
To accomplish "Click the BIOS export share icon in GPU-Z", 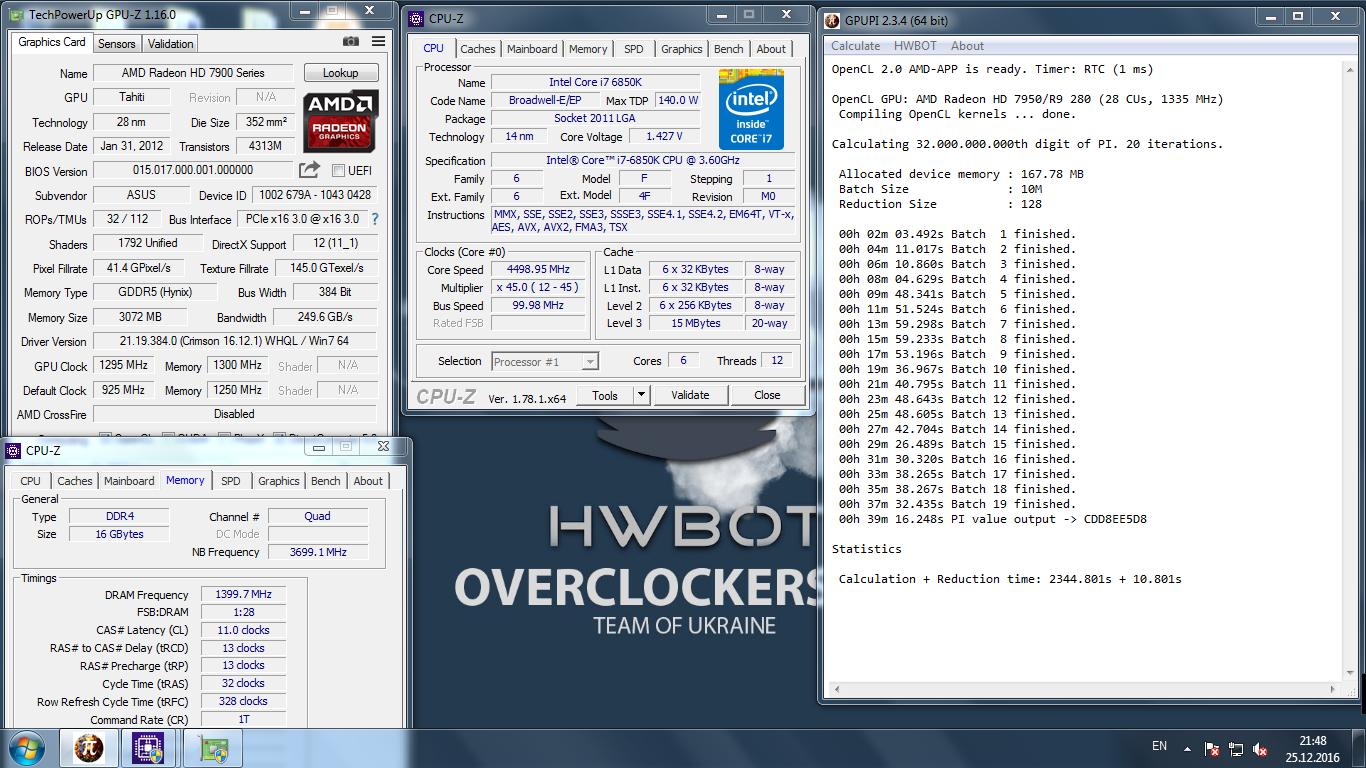I will click(310, 170).
